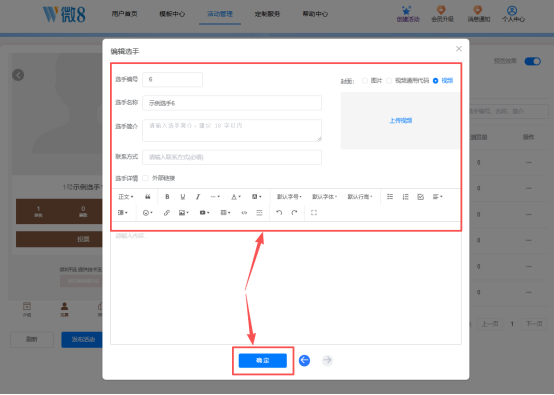The image size is (554, 395).
Task: Click the 选手名称 input field
Action: (232, 103)
